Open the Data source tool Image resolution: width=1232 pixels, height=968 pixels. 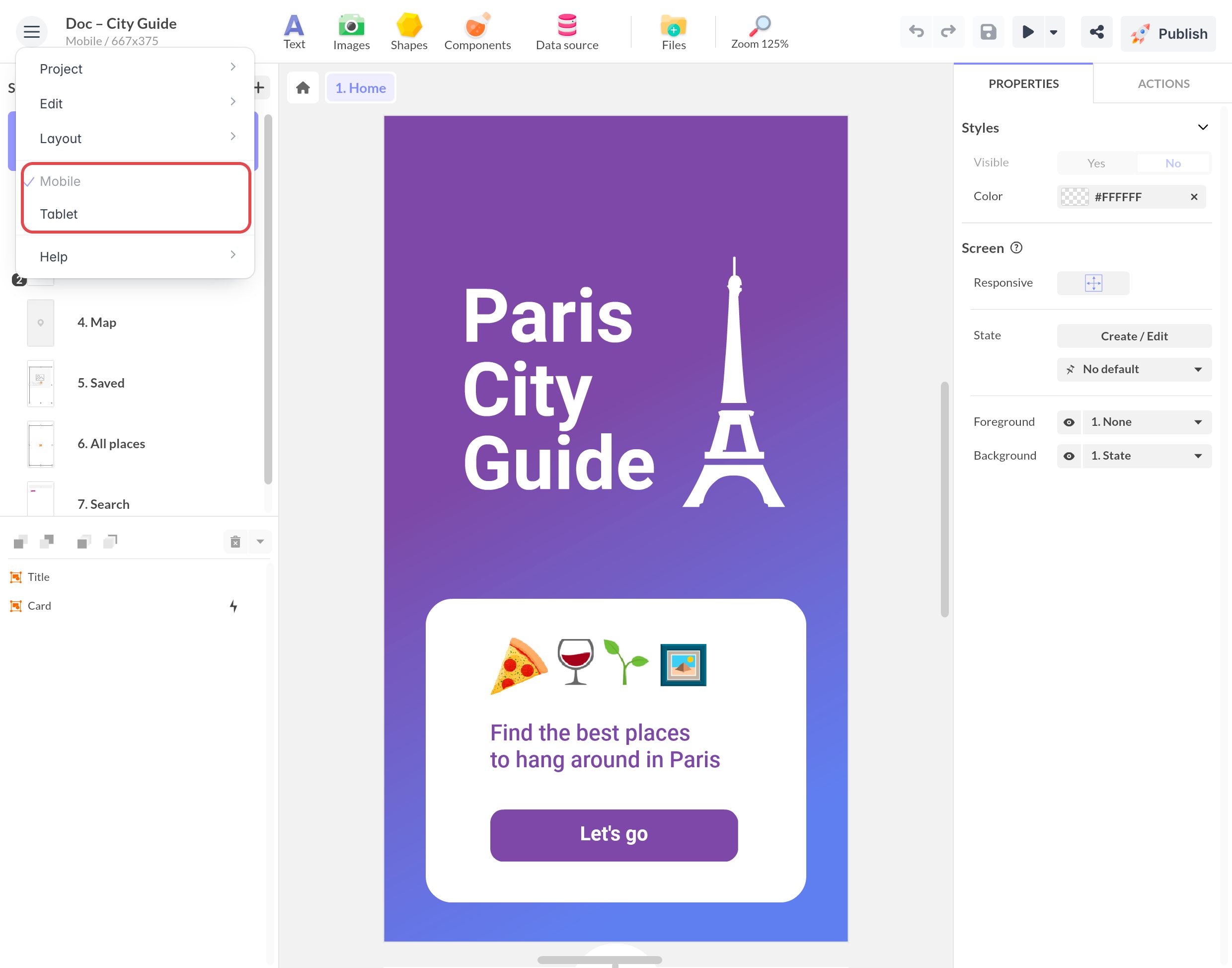[x=567, y=32]
